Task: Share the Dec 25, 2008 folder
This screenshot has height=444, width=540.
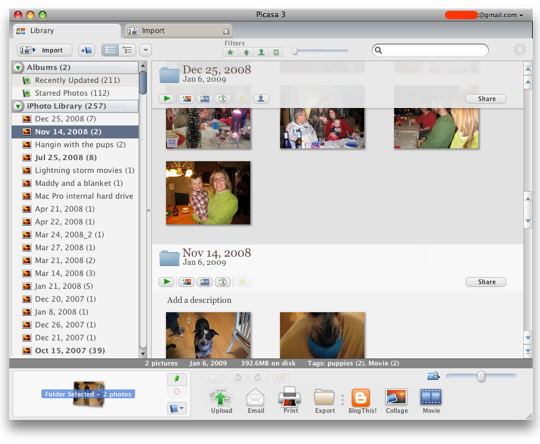Action: coord(486,99)
